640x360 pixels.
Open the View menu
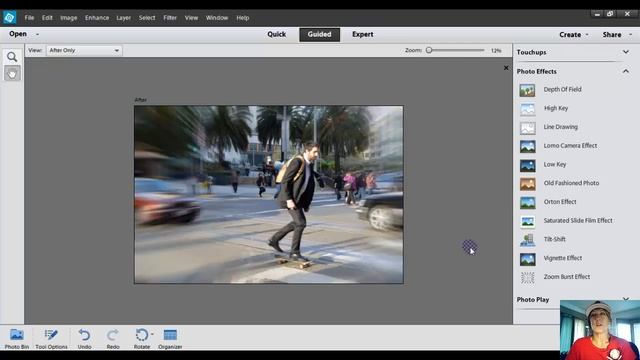pyautogui.click(x=191, y=18)
